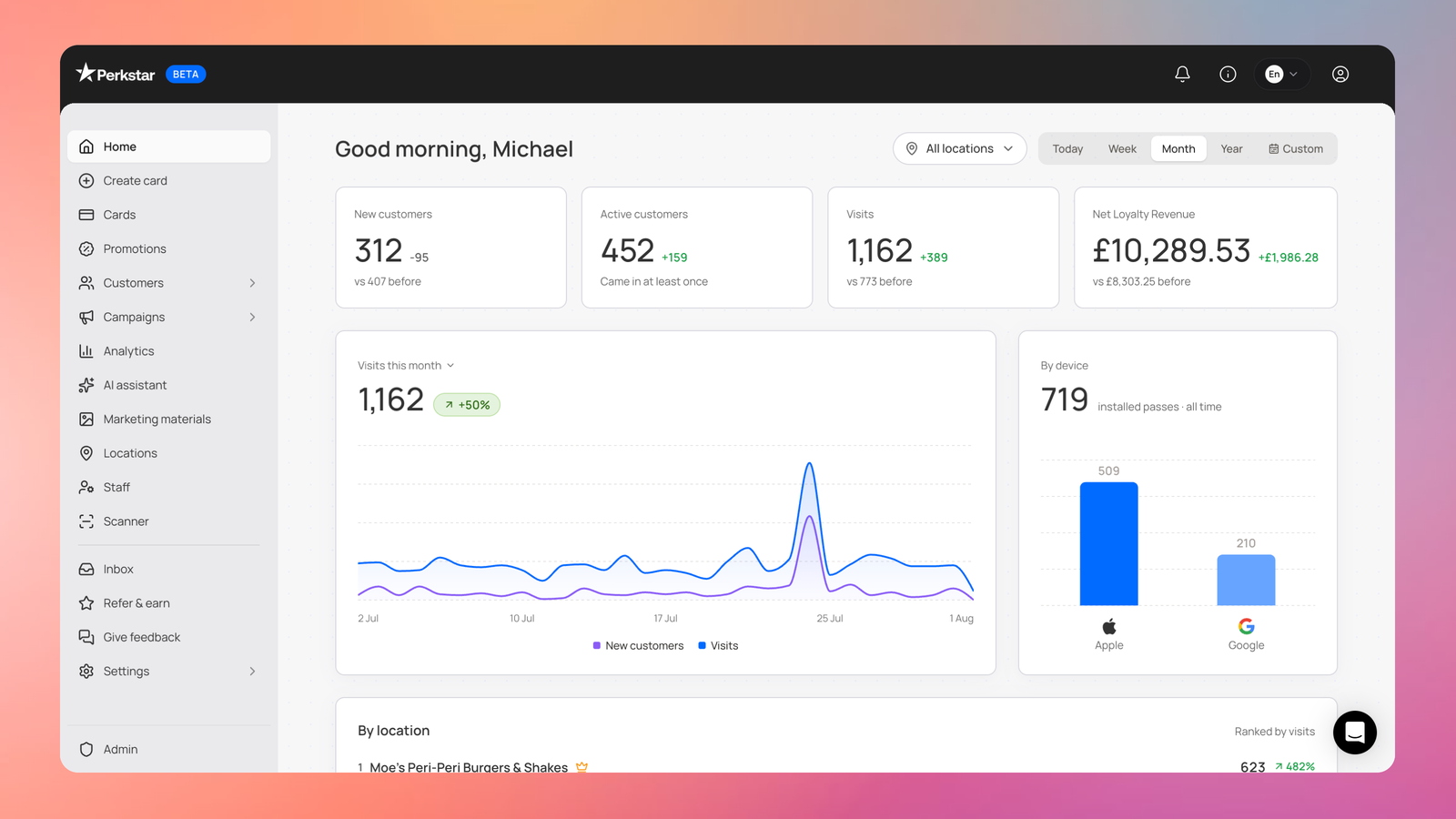Click the Apple logo under chart
Screen dimensions: 1456x819
pos(1109,626)
